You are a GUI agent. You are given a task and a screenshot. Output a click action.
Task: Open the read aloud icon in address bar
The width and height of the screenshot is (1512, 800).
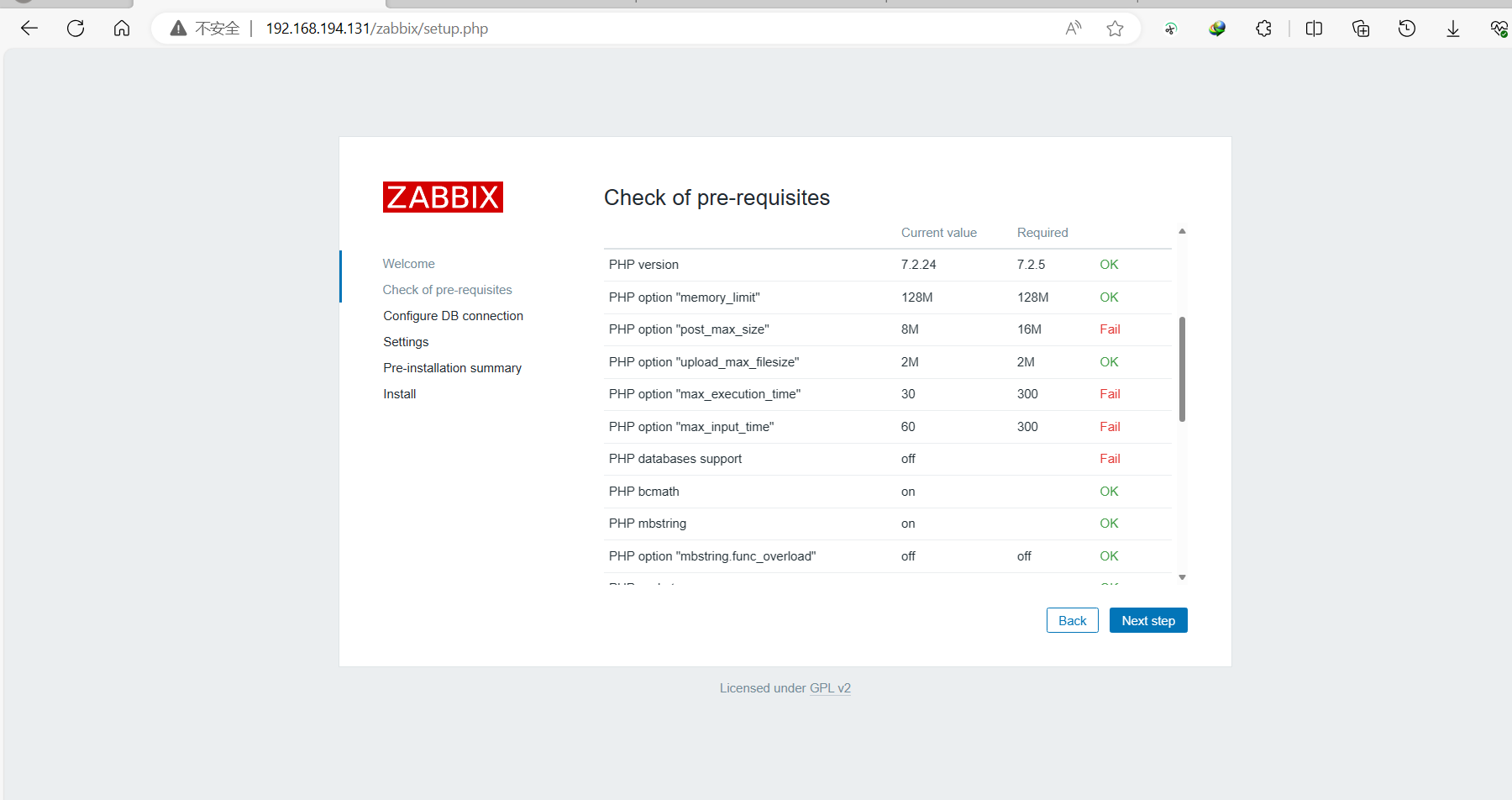pos(1074,29)
